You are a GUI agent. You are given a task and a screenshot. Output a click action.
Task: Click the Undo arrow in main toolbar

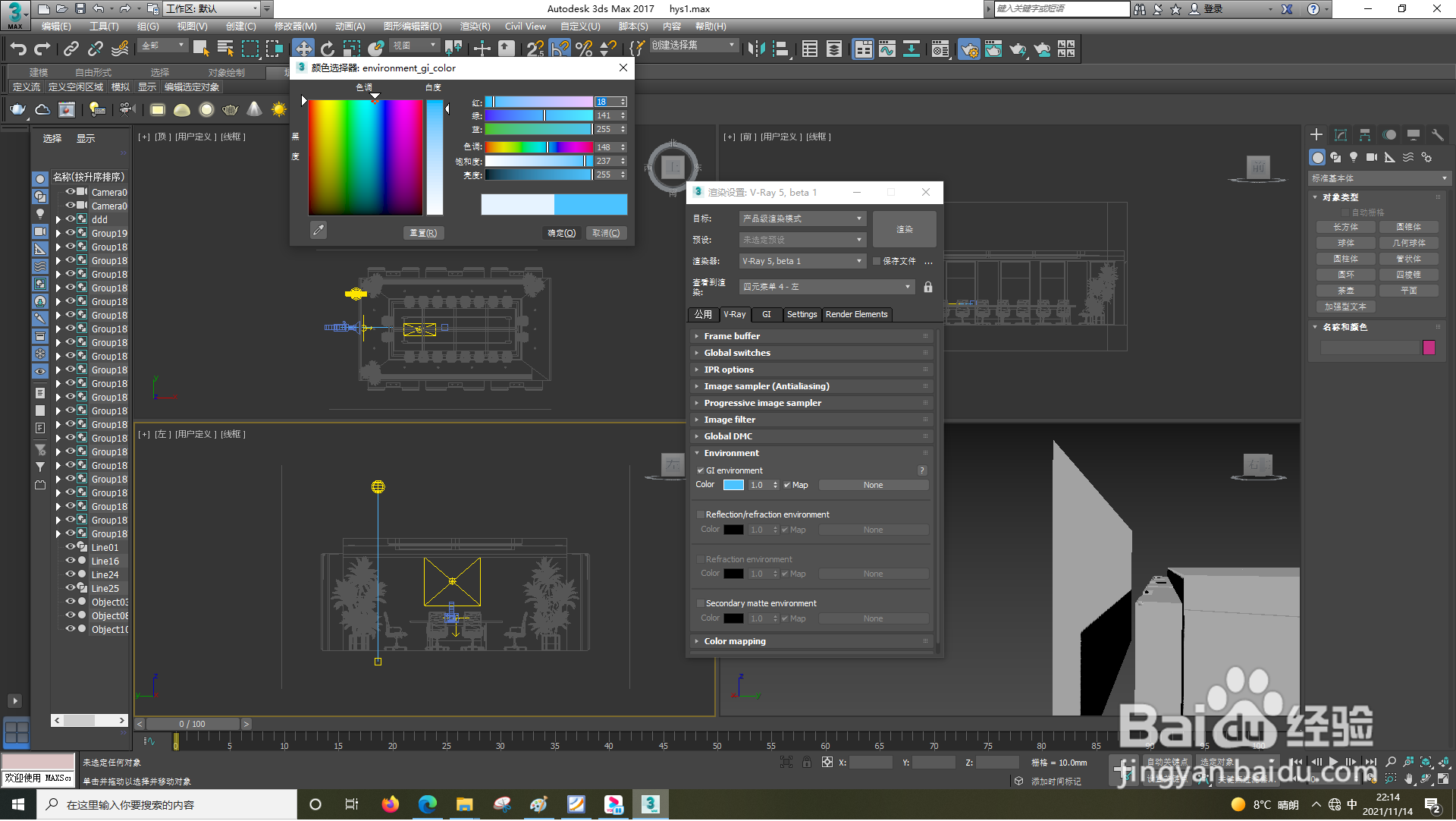click(x=17, y=49)
